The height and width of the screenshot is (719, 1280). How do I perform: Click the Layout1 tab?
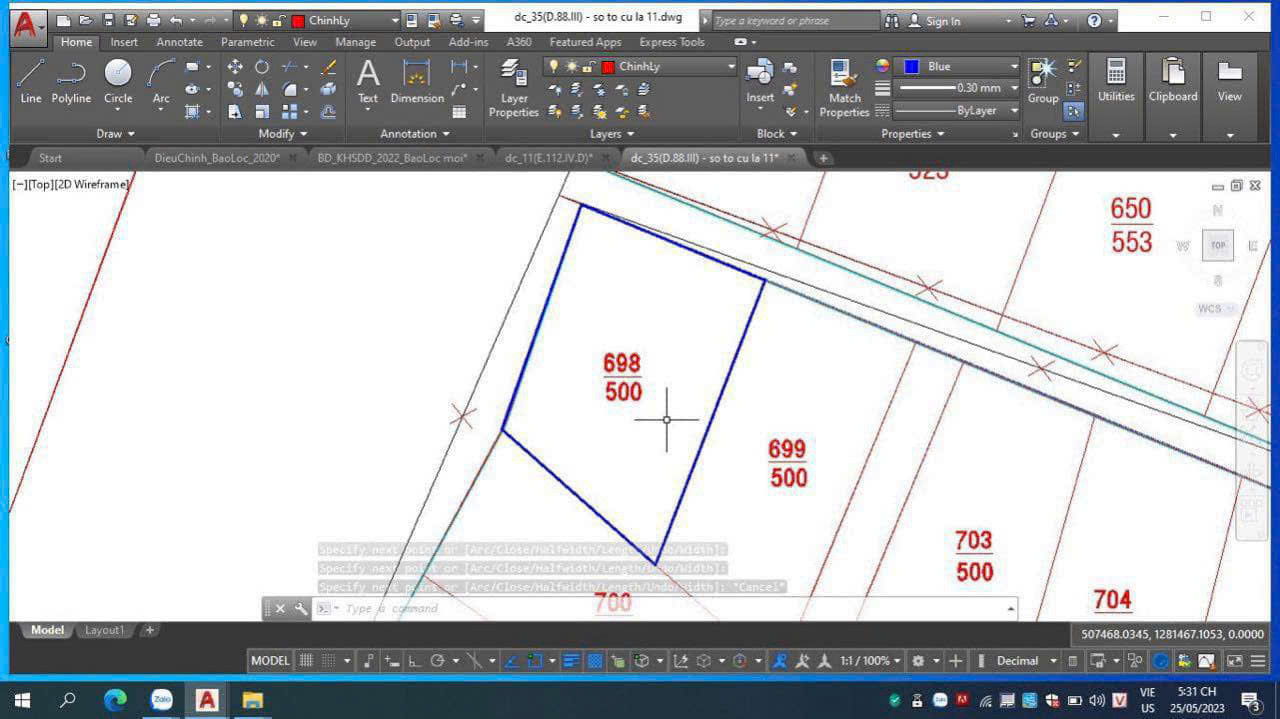[x=104, y=631]
